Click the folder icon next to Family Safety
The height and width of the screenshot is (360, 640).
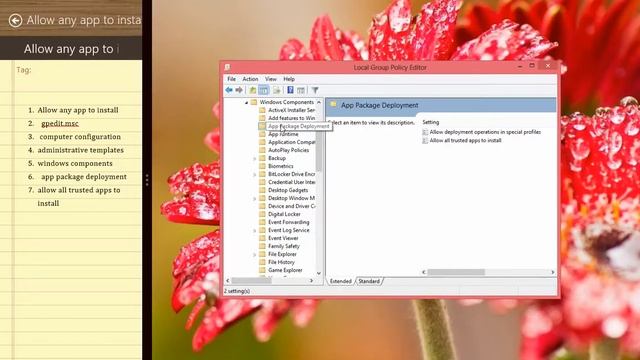(262, 246)
